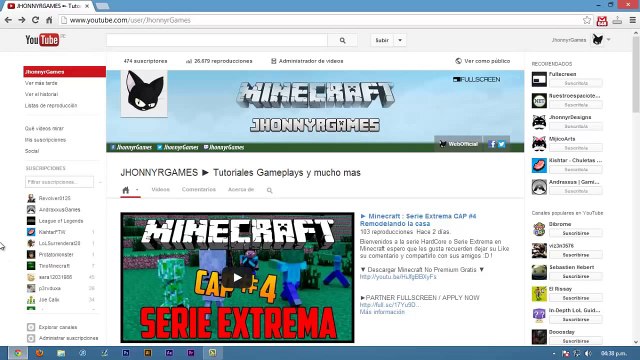Bookmark page with star icon
This screenshot has height=360, width=640.
(587, 20)
